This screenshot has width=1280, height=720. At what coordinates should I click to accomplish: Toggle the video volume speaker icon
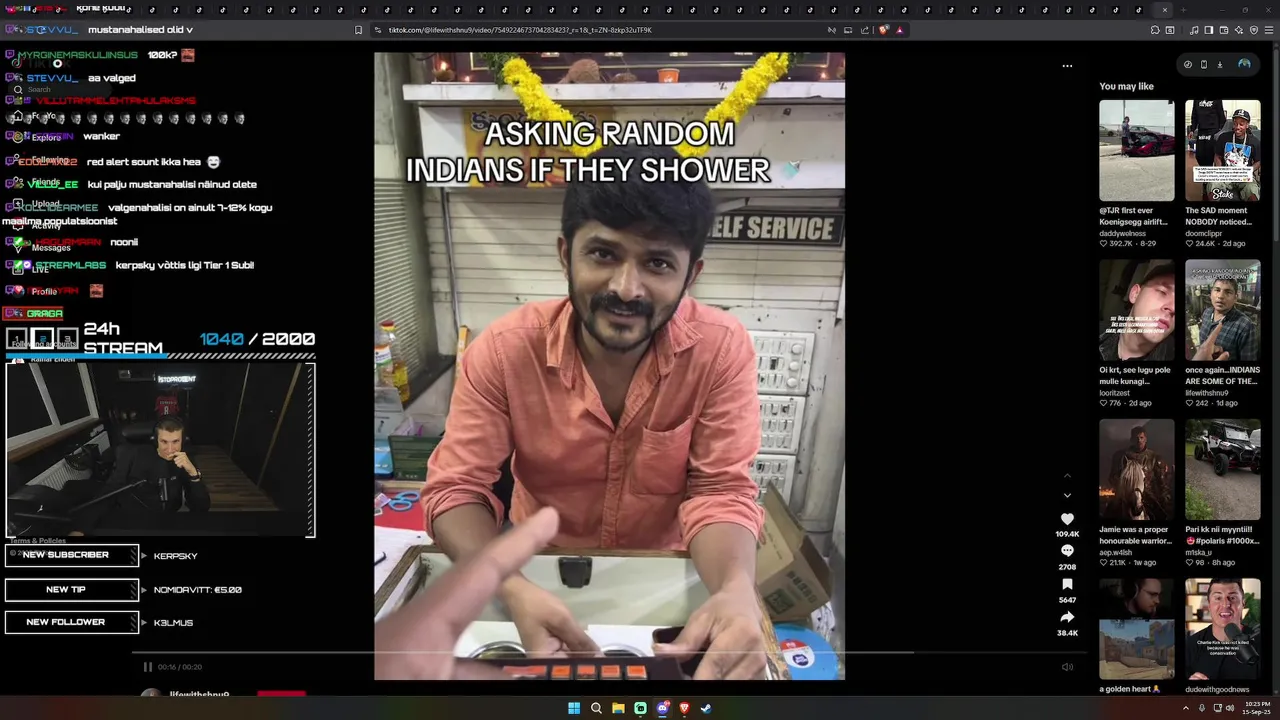pos(1067,667)
